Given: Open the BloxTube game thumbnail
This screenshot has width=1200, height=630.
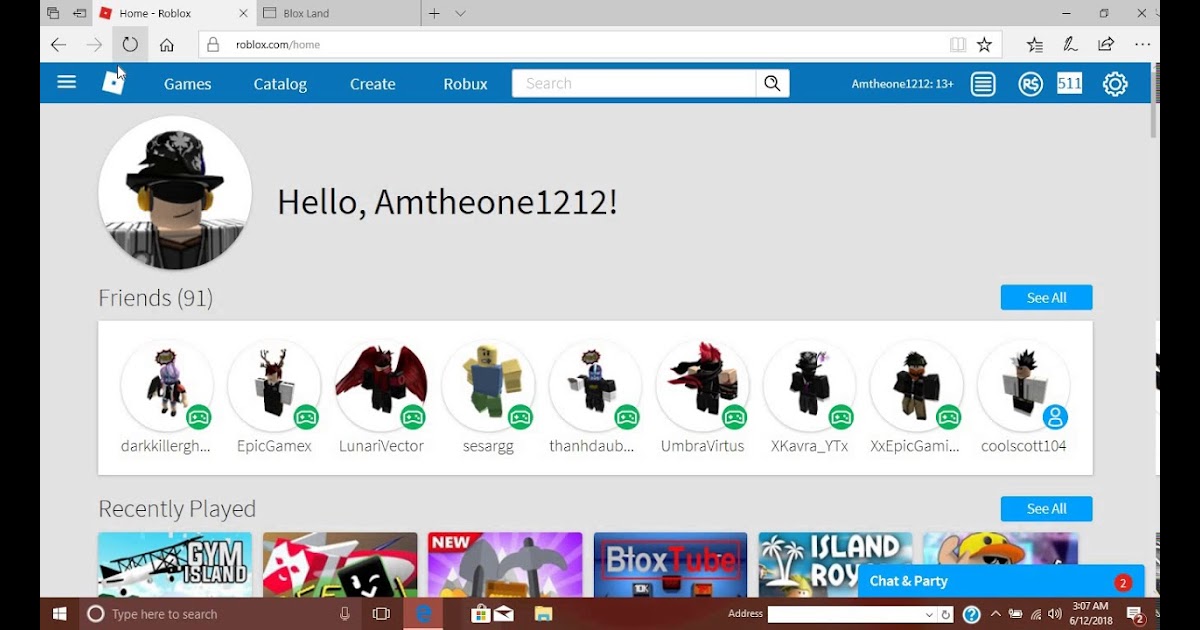Looking at the screenshot, I should pyautogui.click(x=670, y=565).
